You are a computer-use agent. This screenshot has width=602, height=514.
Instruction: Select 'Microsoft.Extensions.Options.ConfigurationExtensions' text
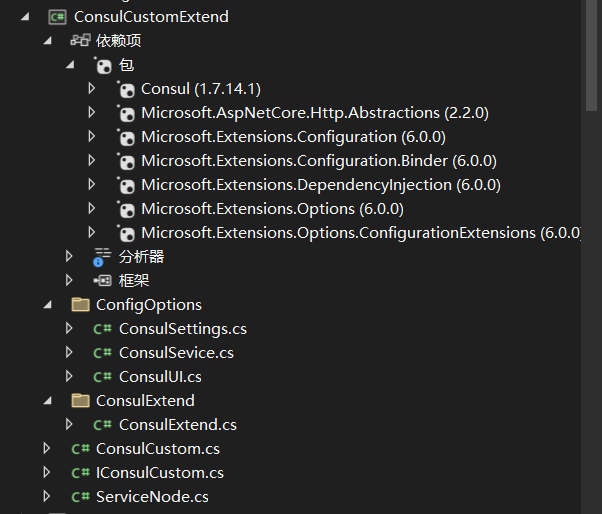click(338, 233)
